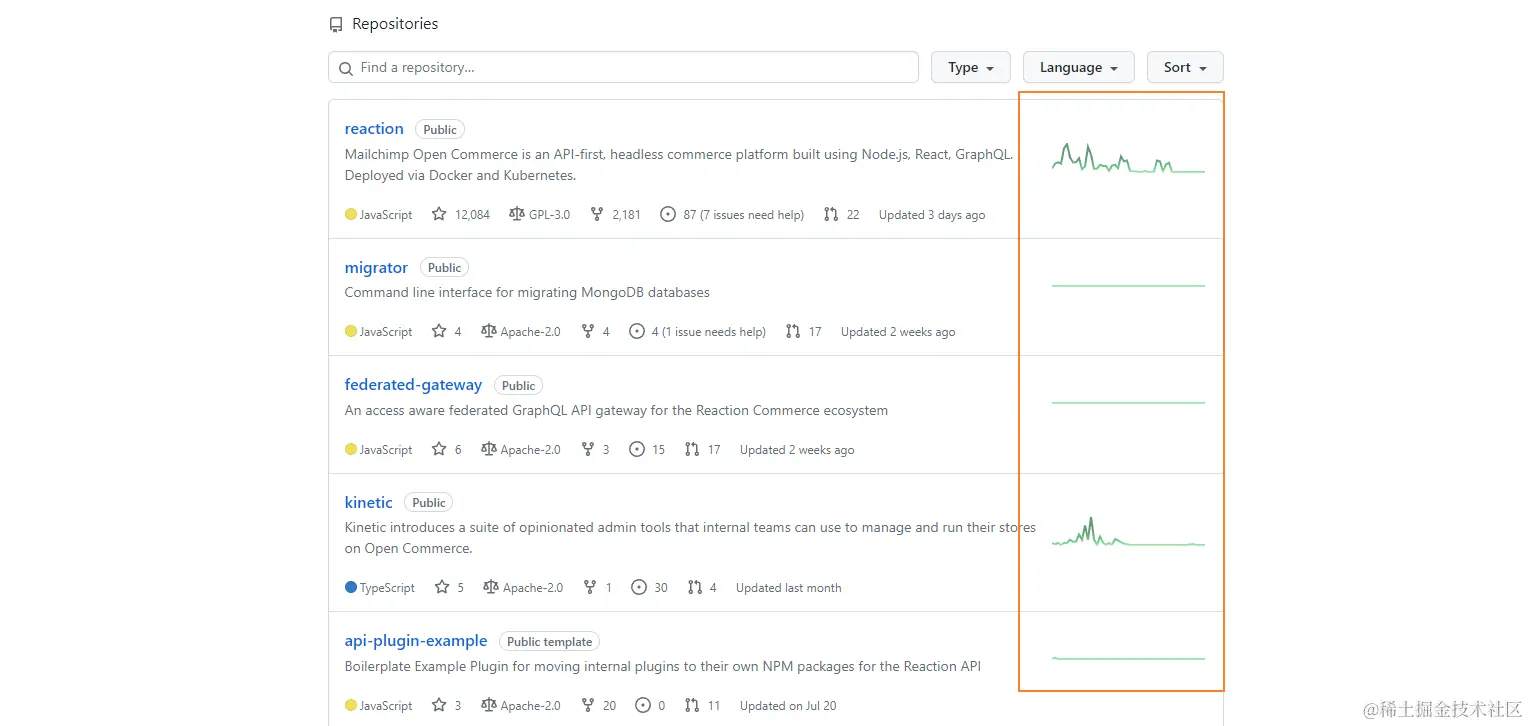Open federated-gateway's 15 issues
The width and height of the screenshot is (1529, 726).
point(647,449)
